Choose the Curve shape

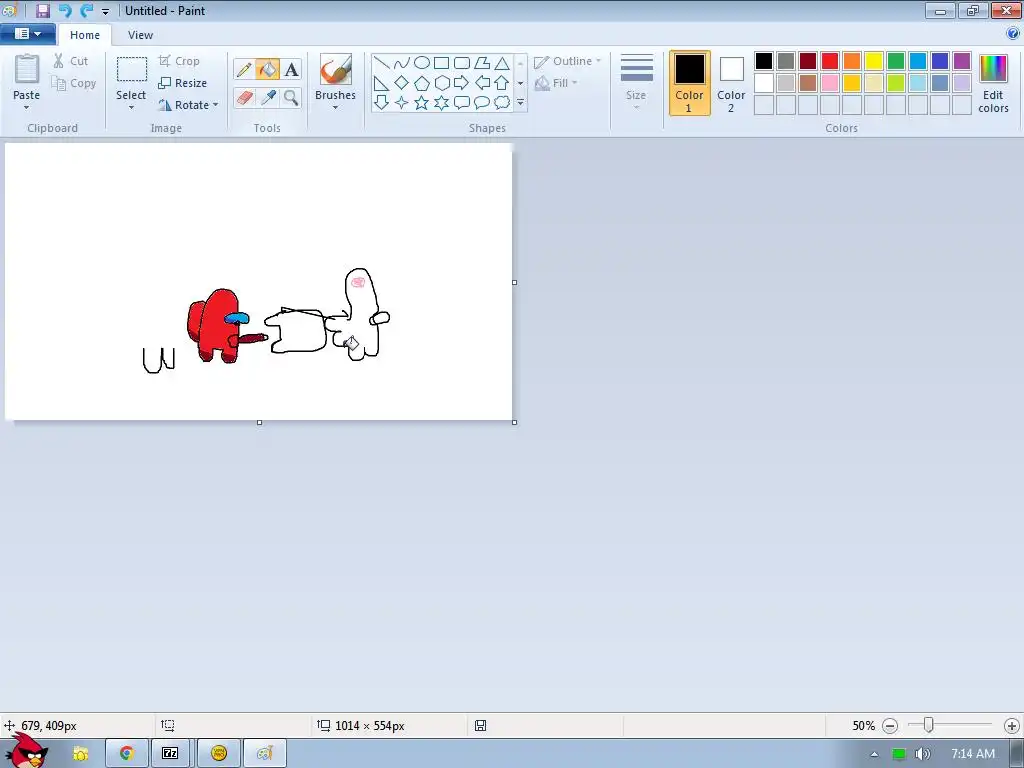coord(402,63)
